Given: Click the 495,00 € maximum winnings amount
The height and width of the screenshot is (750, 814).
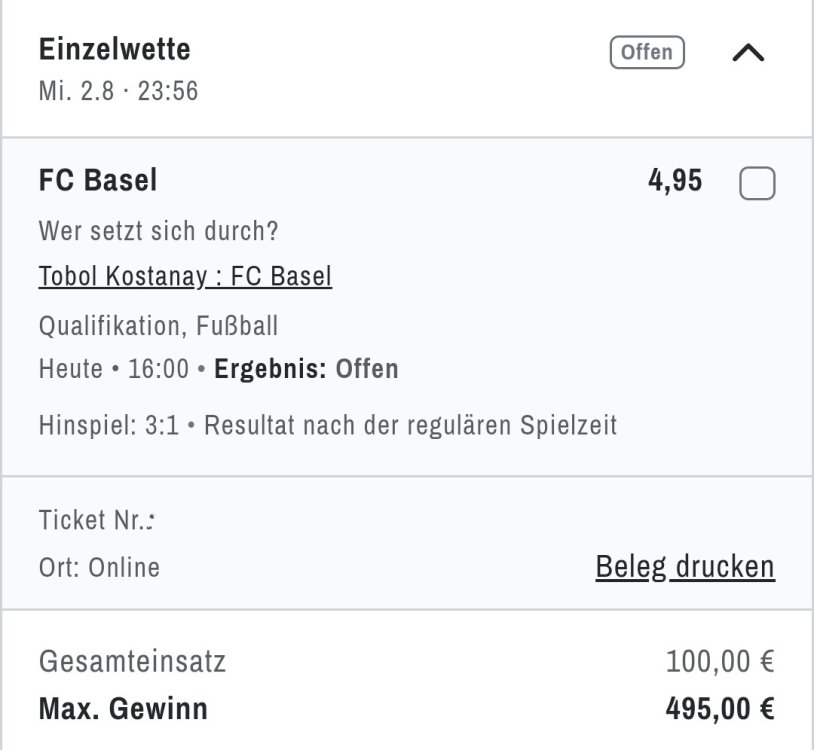Looking at the screenshot, I should [x=720, y=709].
